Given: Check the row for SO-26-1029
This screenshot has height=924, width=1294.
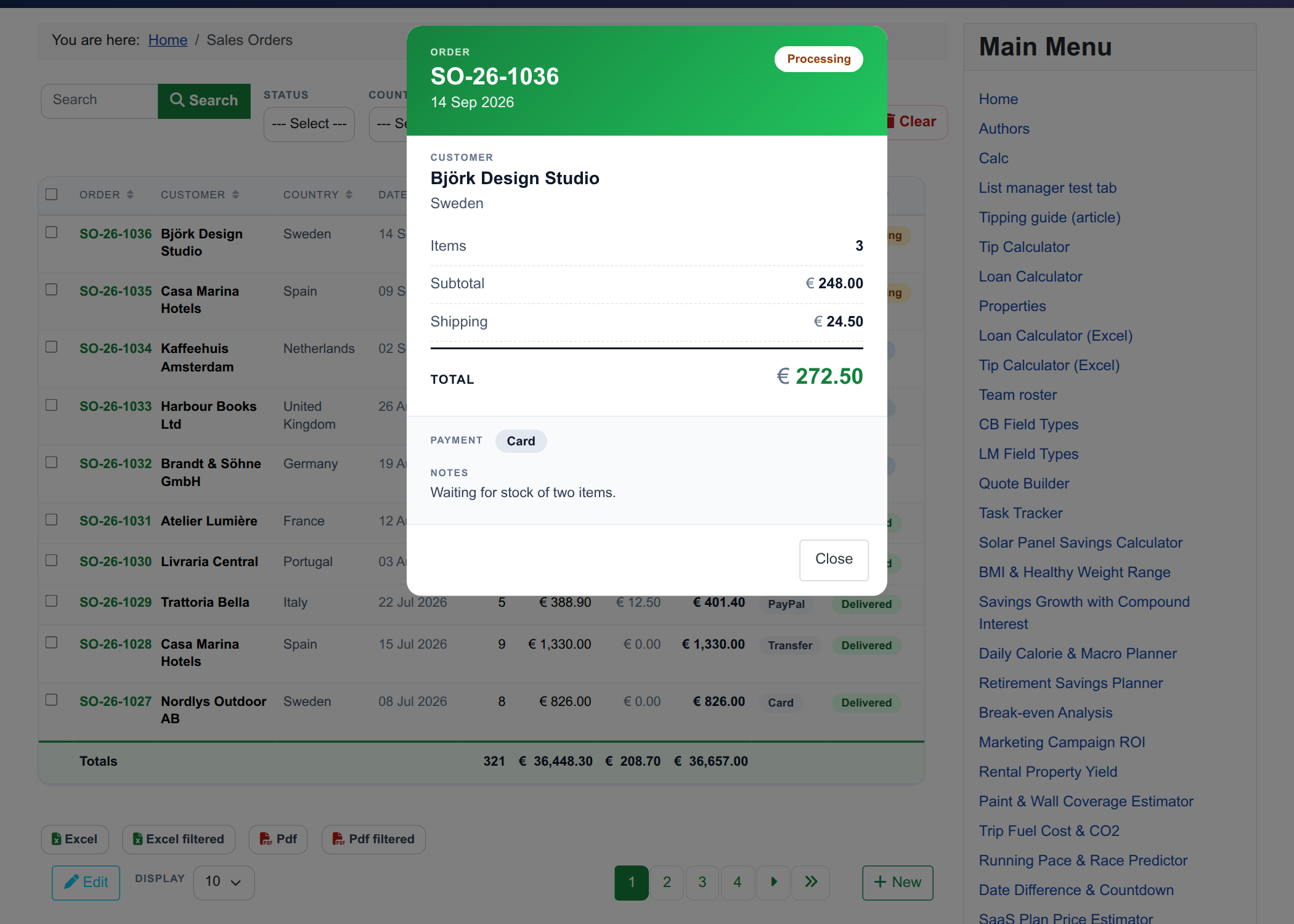Looking at the screenshot, I should pos(52,601).
